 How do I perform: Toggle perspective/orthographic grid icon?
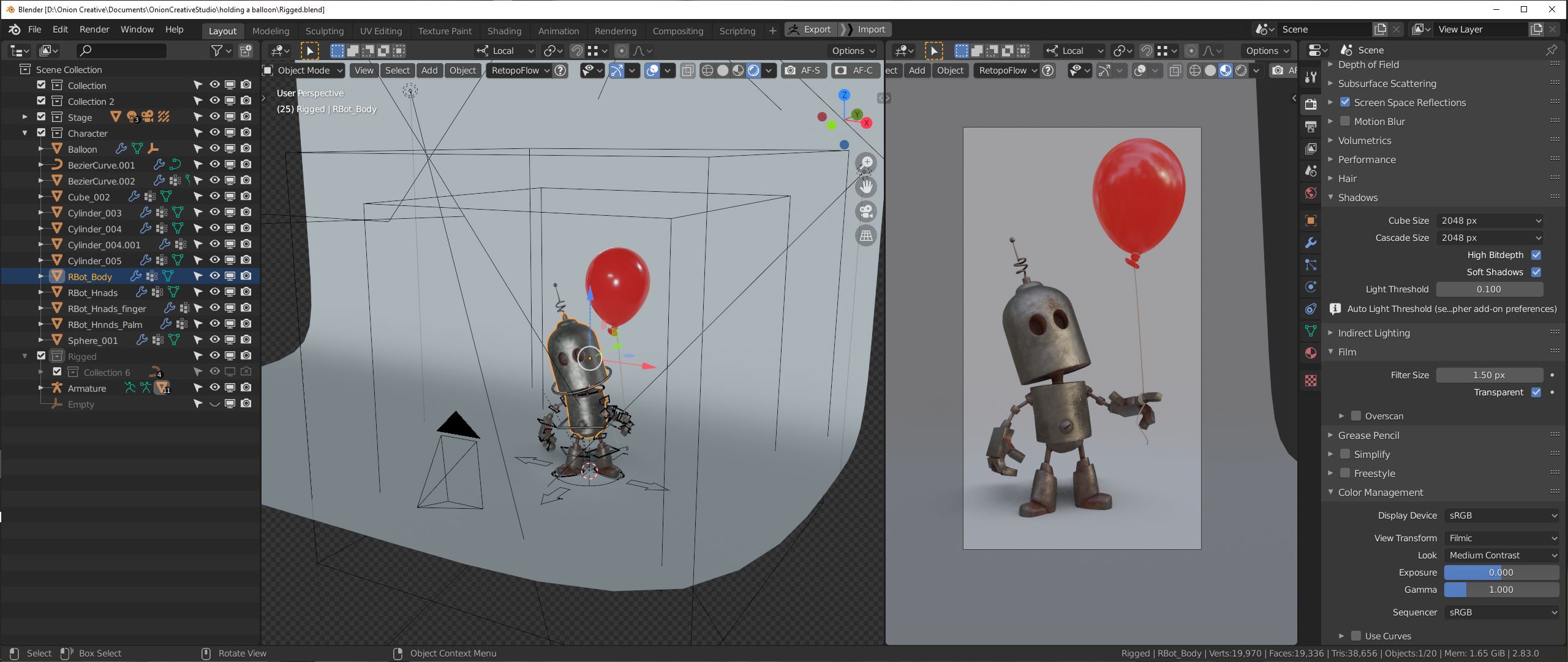pyautogui.click(x=866, y=235)
